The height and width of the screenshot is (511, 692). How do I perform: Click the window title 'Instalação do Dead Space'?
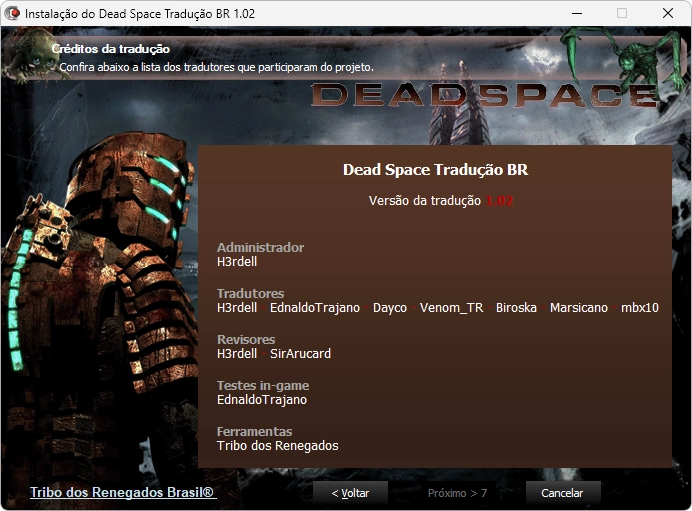coord(140,14)
